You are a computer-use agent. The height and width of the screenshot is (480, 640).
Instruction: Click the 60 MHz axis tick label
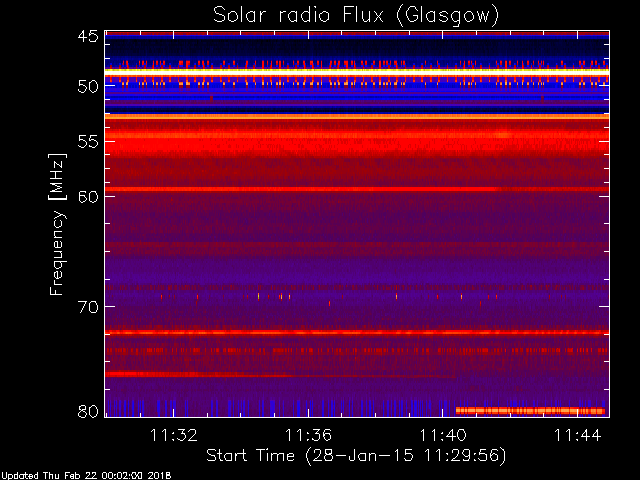(x=88, y=196)
